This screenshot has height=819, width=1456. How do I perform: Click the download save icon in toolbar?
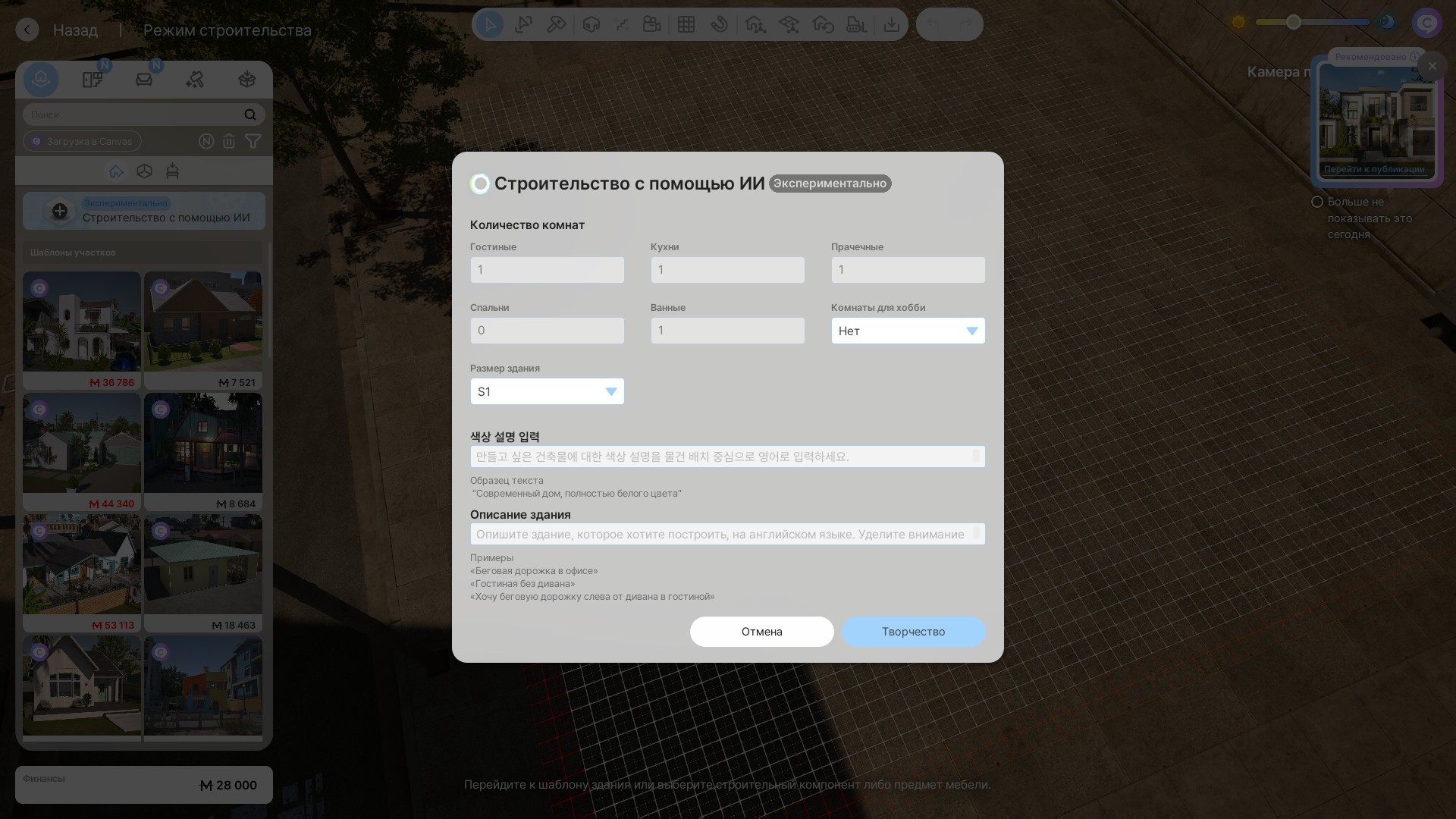click(892, 25)
